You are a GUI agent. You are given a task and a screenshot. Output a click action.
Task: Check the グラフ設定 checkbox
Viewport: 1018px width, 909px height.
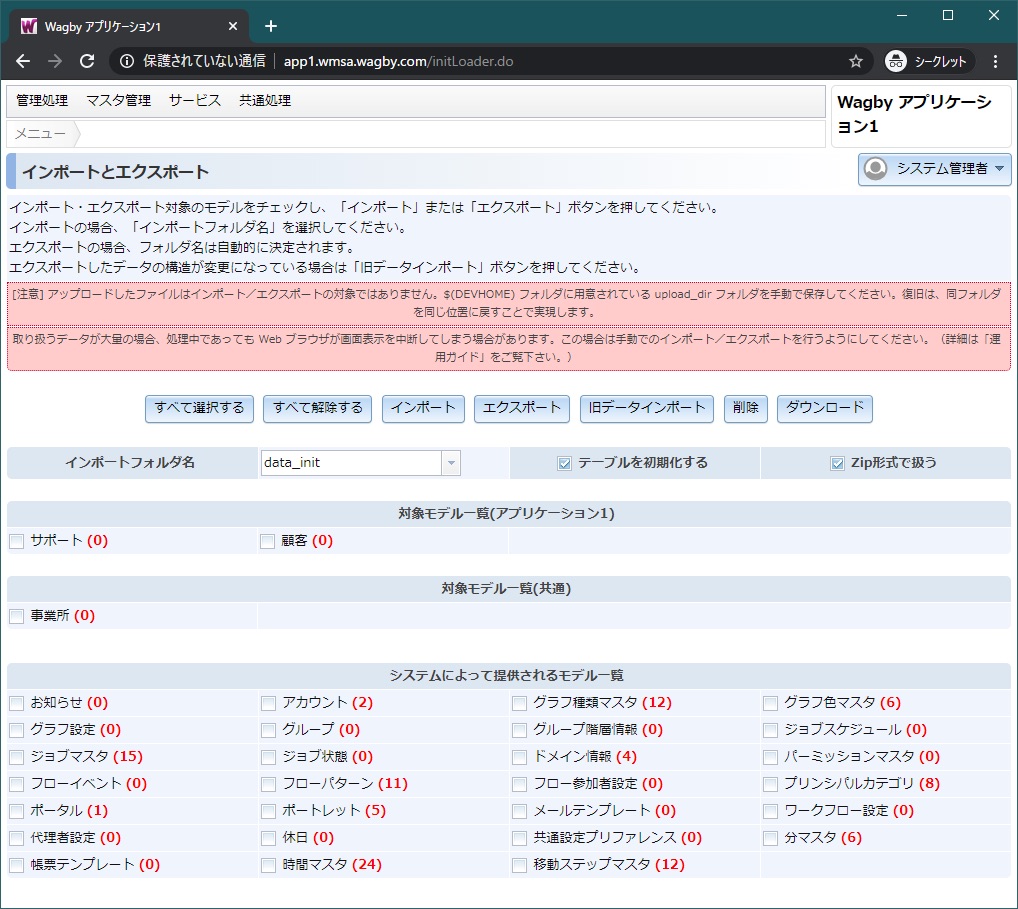click(16, 730)
